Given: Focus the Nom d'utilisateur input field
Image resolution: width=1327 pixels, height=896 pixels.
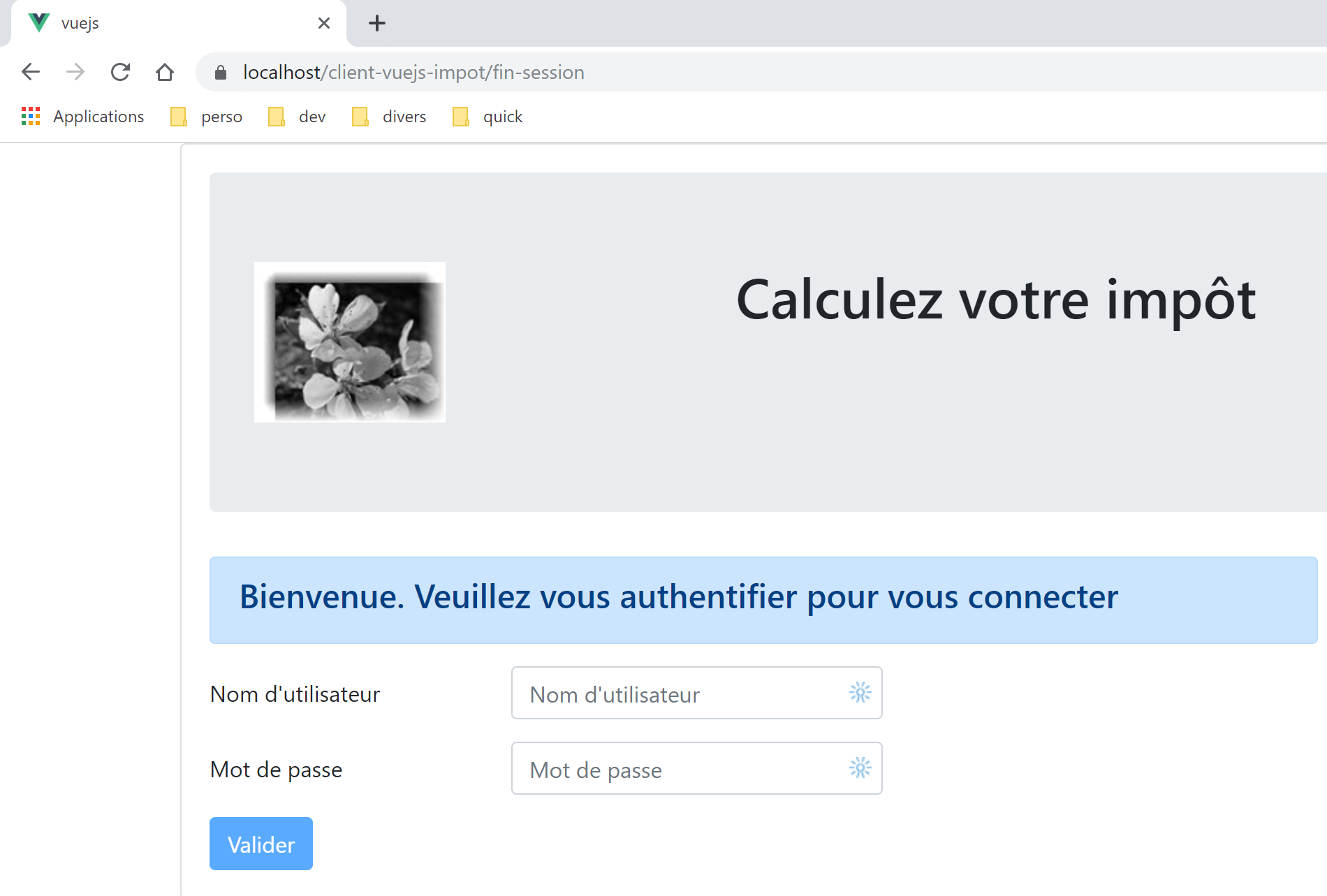Looking at the screenshot, I should pyautogui.click(x=681, y=693).
